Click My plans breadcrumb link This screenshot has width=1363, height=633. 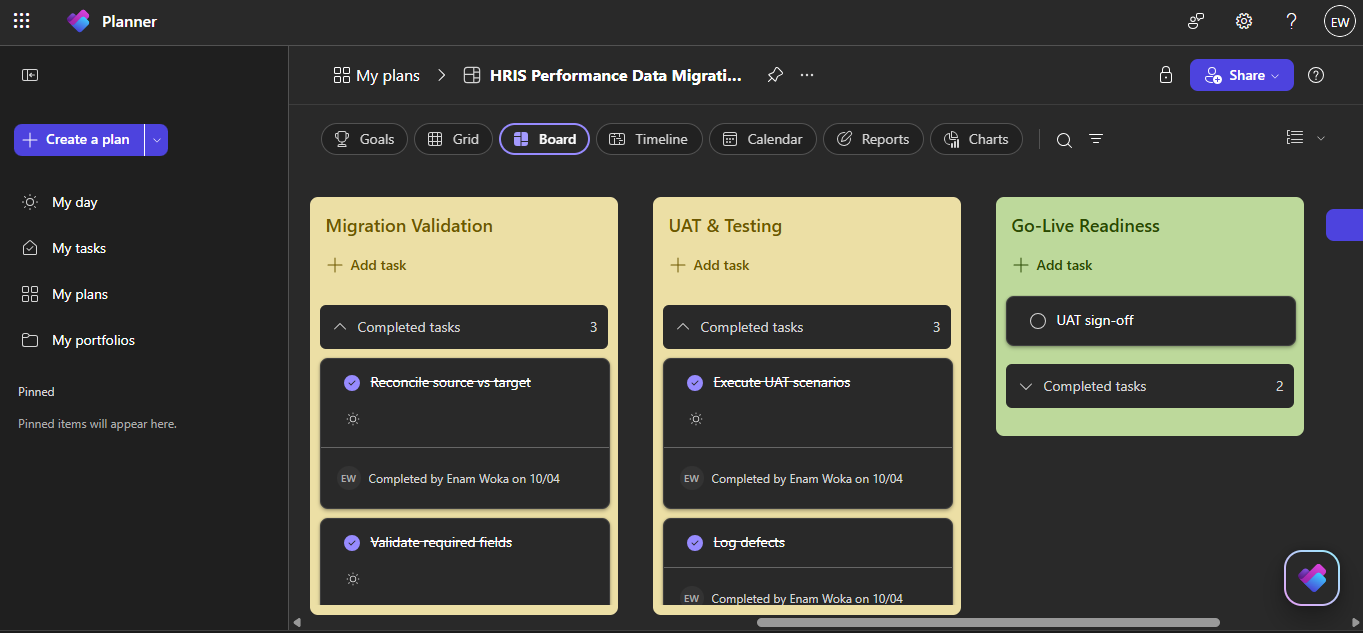377,75
